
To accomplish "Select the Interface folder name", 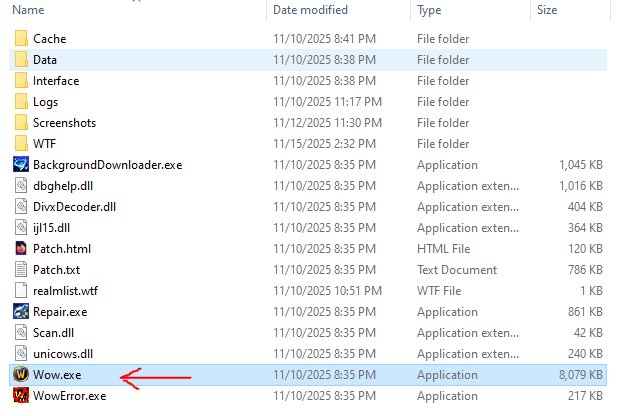I will (x=56, y=81).
